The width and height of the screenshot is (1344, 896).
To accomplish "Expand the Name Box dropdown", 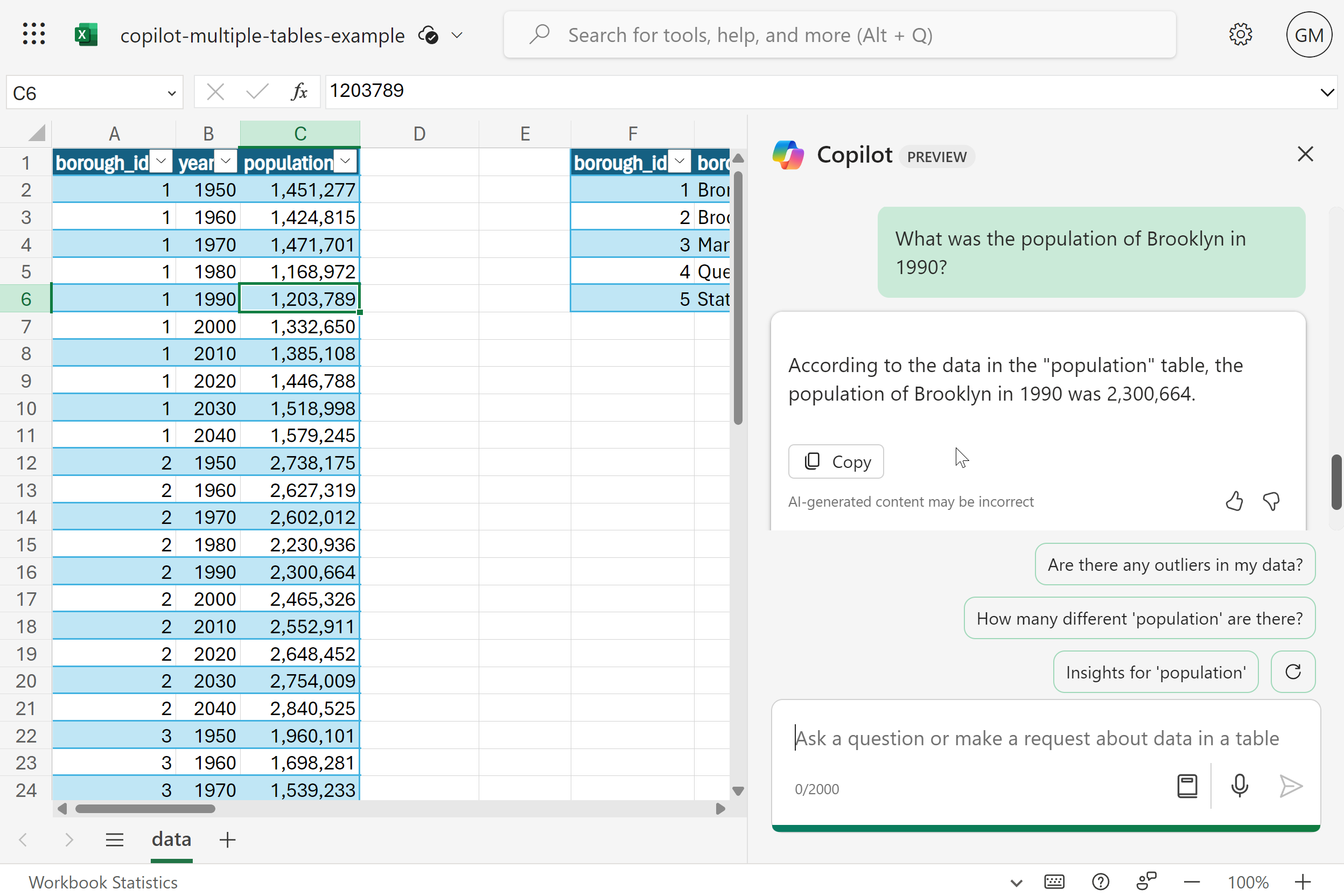I will tap(171, 93).
